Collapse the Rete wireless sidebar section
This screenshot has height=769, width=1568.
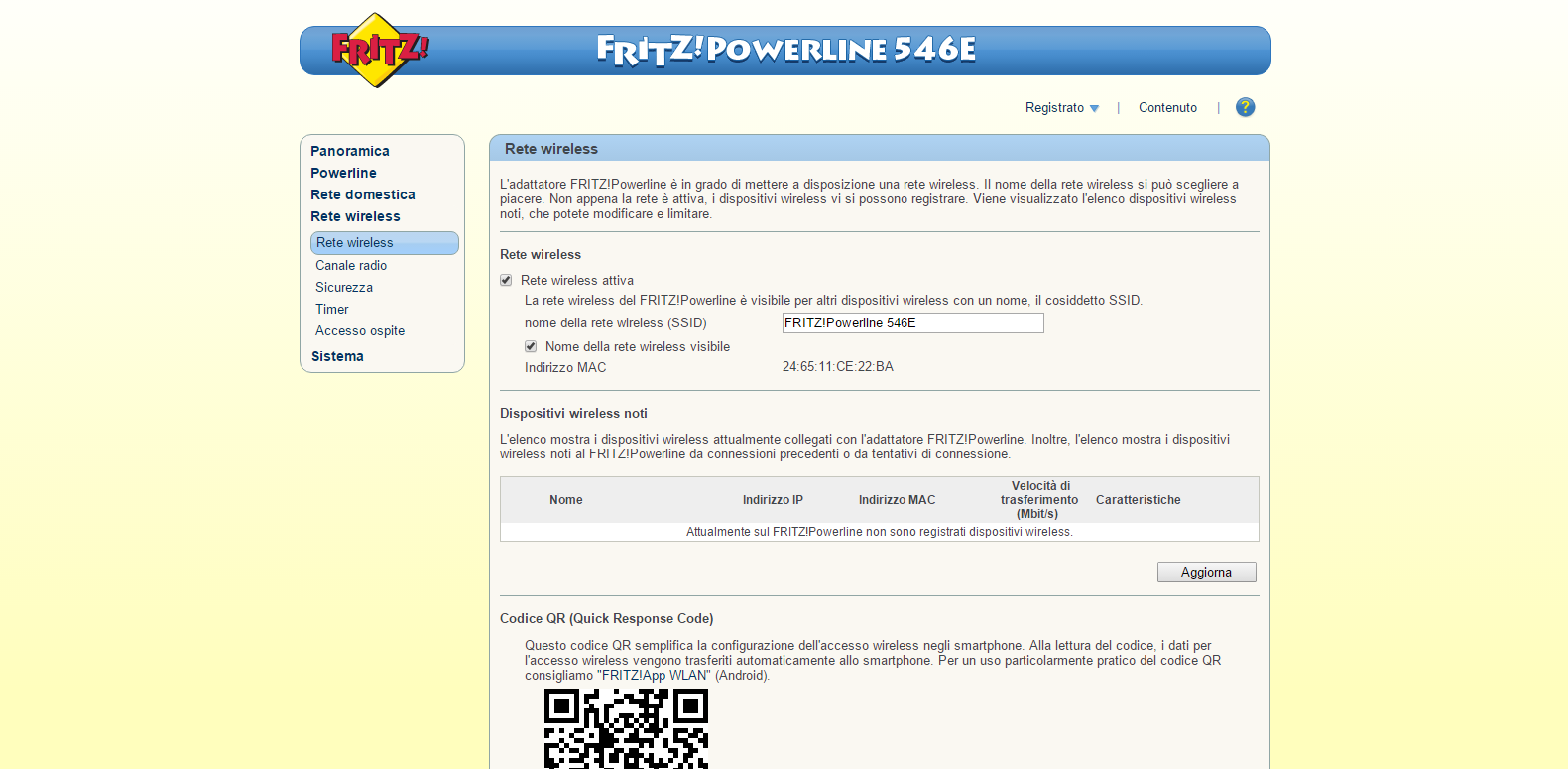(x=355, y=216)
